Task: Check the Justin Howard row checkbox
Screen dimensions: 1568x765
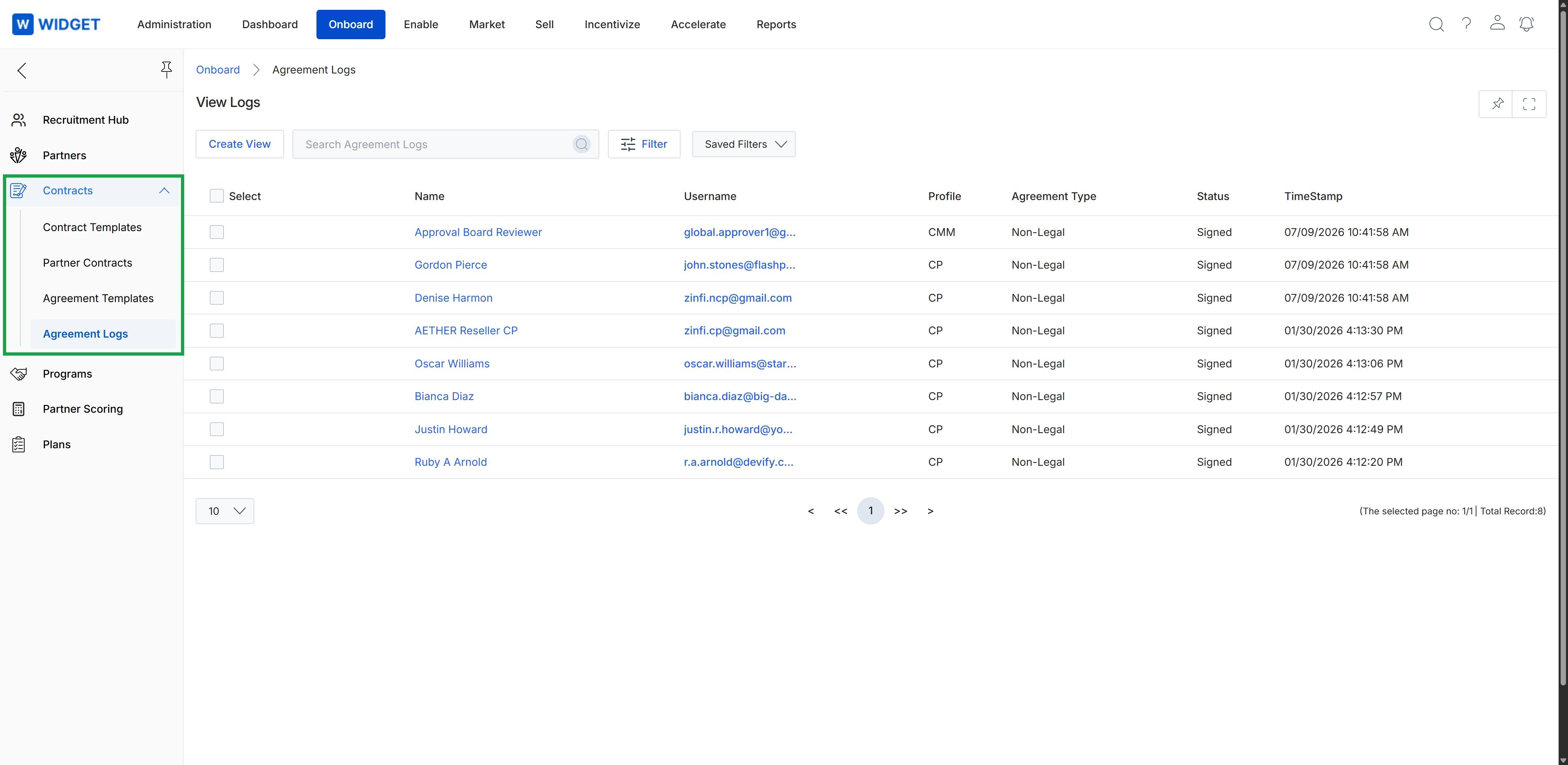Action: coord(217,429)
